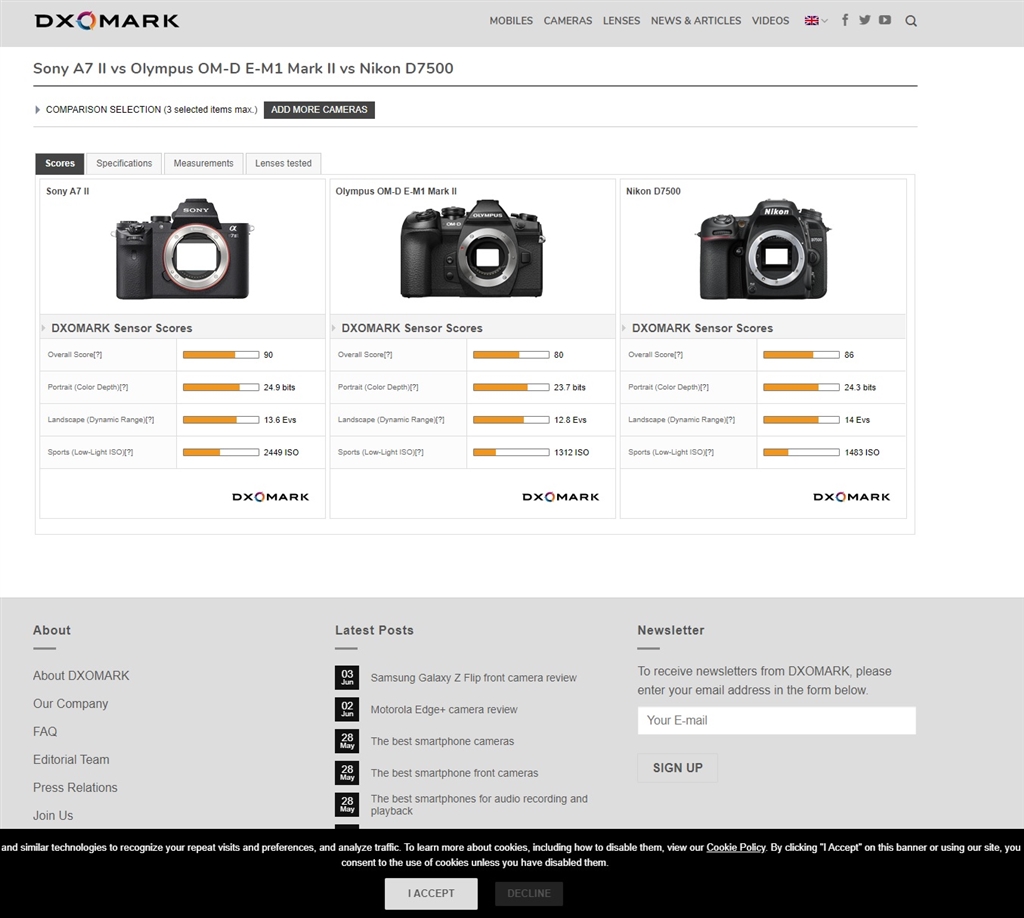Viewport: 1024px width, 918px height.
Task: Open the NEWS & ARTICLES menu
Action: tap(696, 21)
